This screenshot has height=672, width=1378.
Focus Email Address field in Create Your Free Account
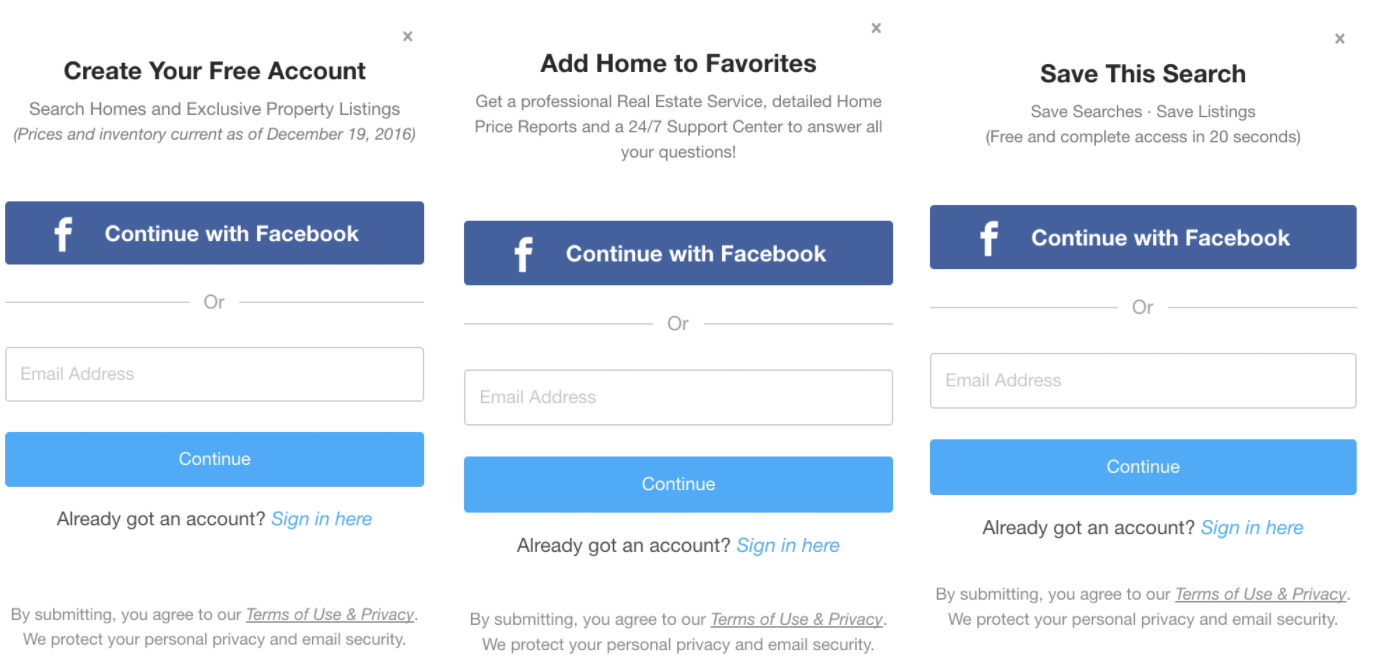pyautogui.click(x=214, y=374)
